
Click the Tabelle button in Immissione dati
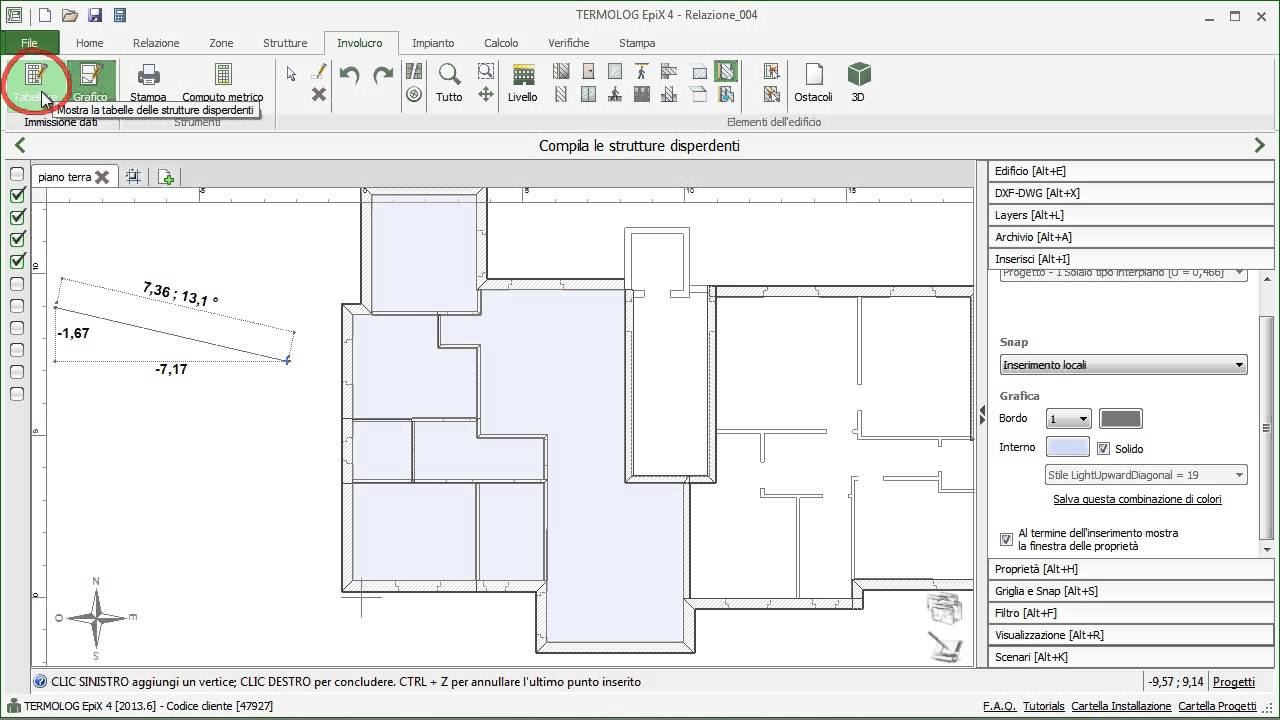point(34,84)
